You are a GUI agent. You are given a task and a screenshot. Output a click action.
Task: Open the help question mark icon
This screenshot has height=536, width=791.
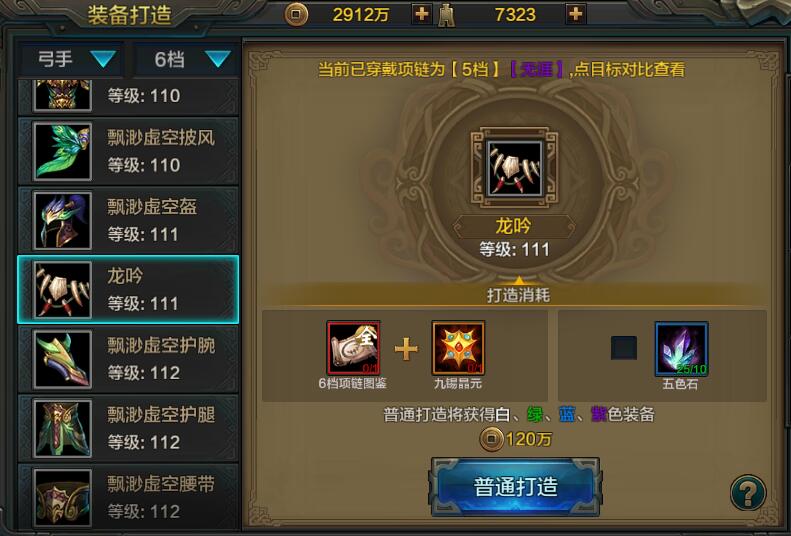(748, 493)
